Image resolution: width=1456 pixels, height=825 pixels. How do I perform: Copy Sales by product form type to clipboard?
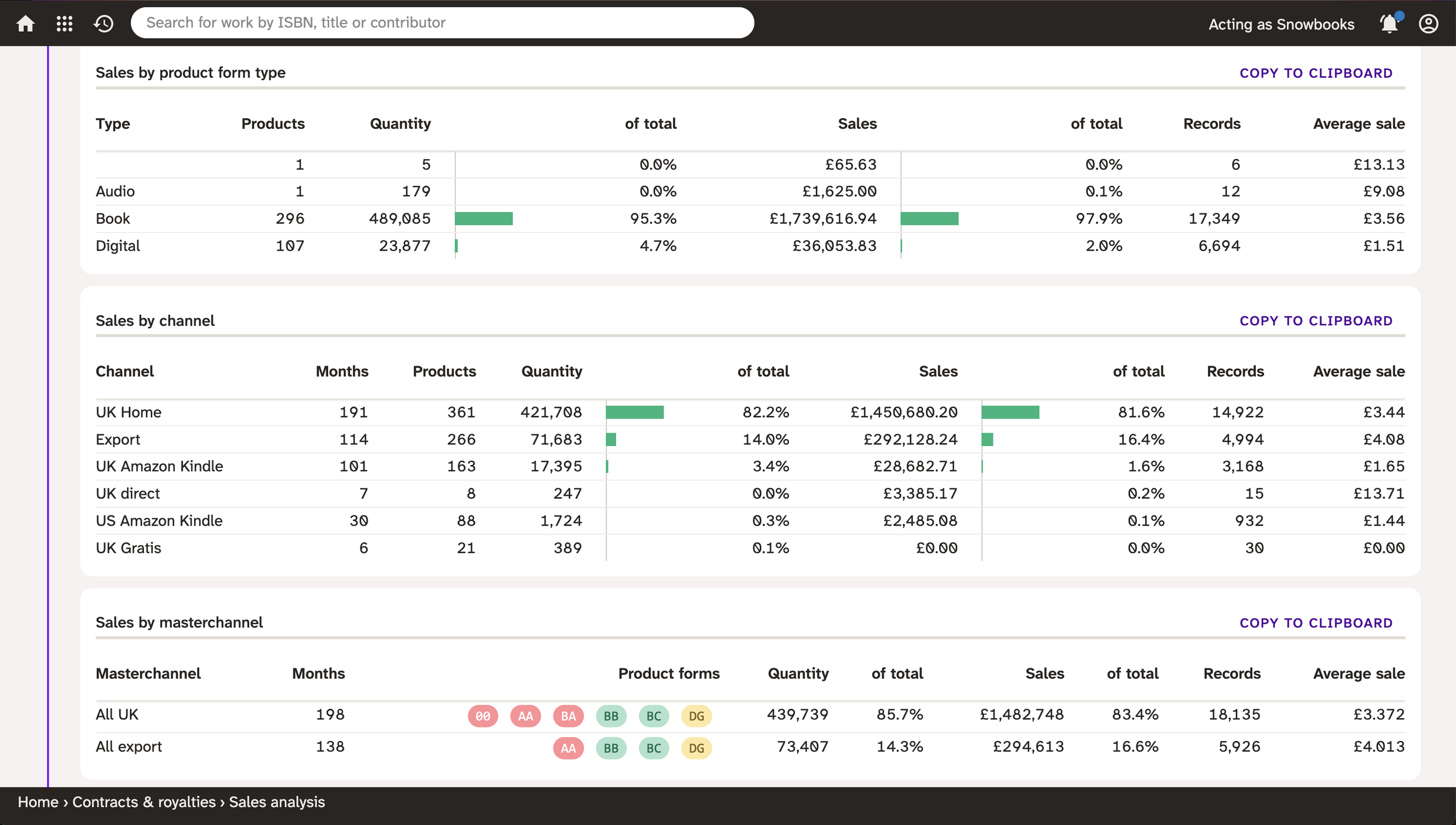(x=1315, y=73)
